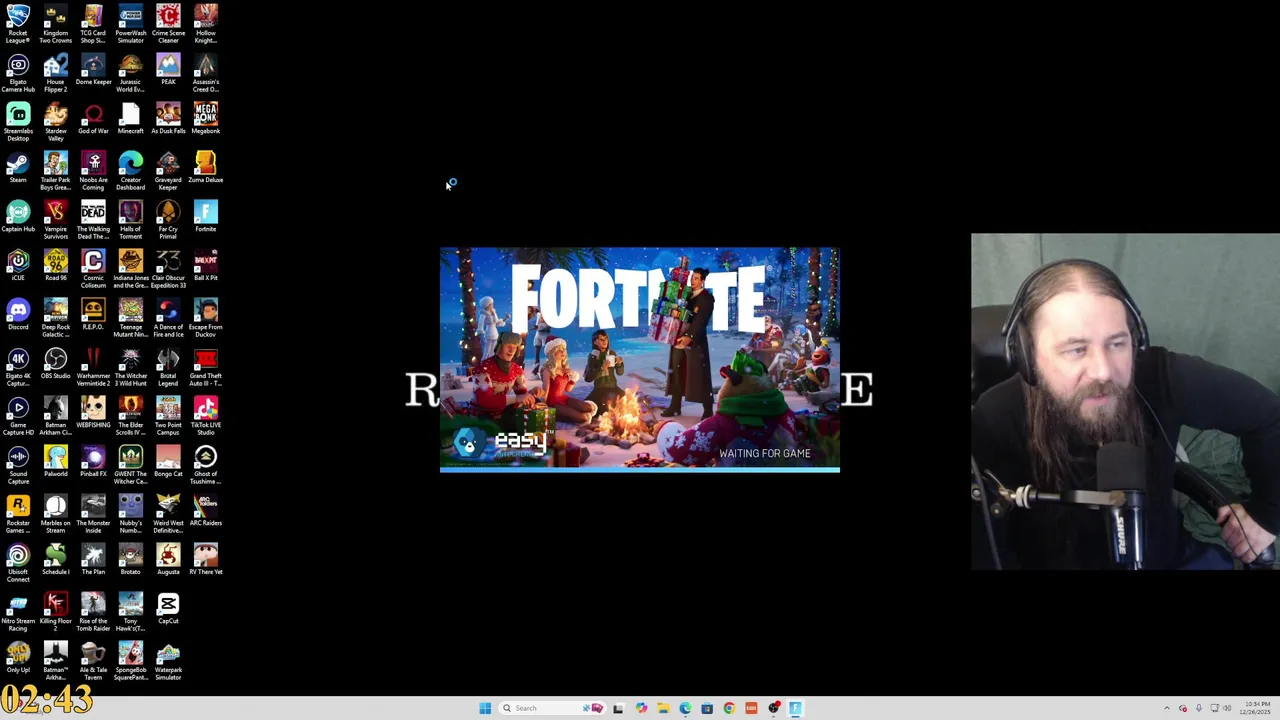Click the Stardew Valley shortcut

56,122
